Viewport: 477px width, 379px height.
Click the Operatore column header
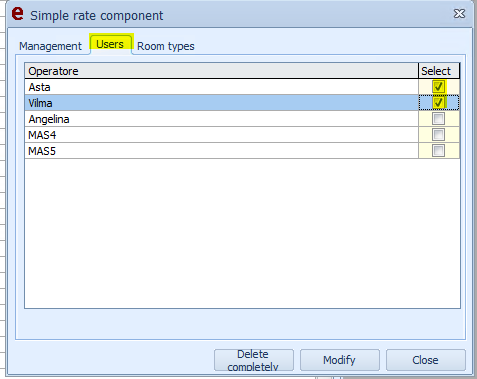221,71
